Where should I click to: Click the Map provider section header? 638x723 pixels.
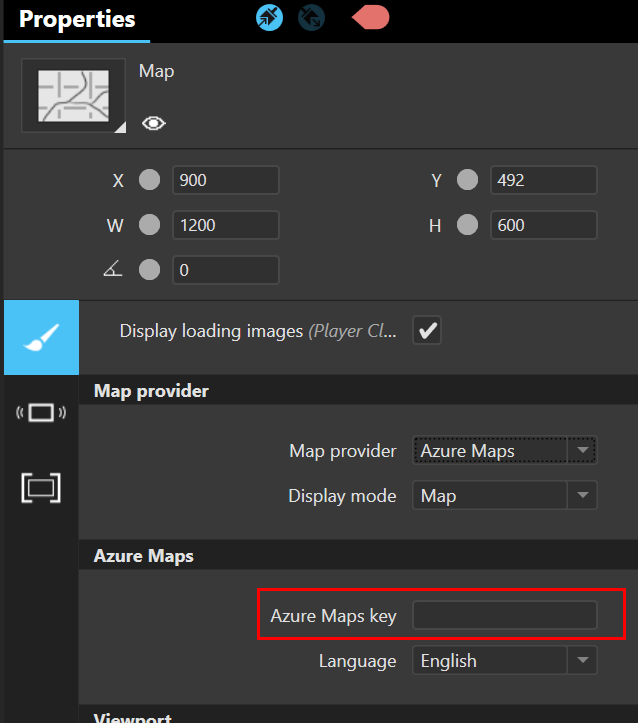151,391
